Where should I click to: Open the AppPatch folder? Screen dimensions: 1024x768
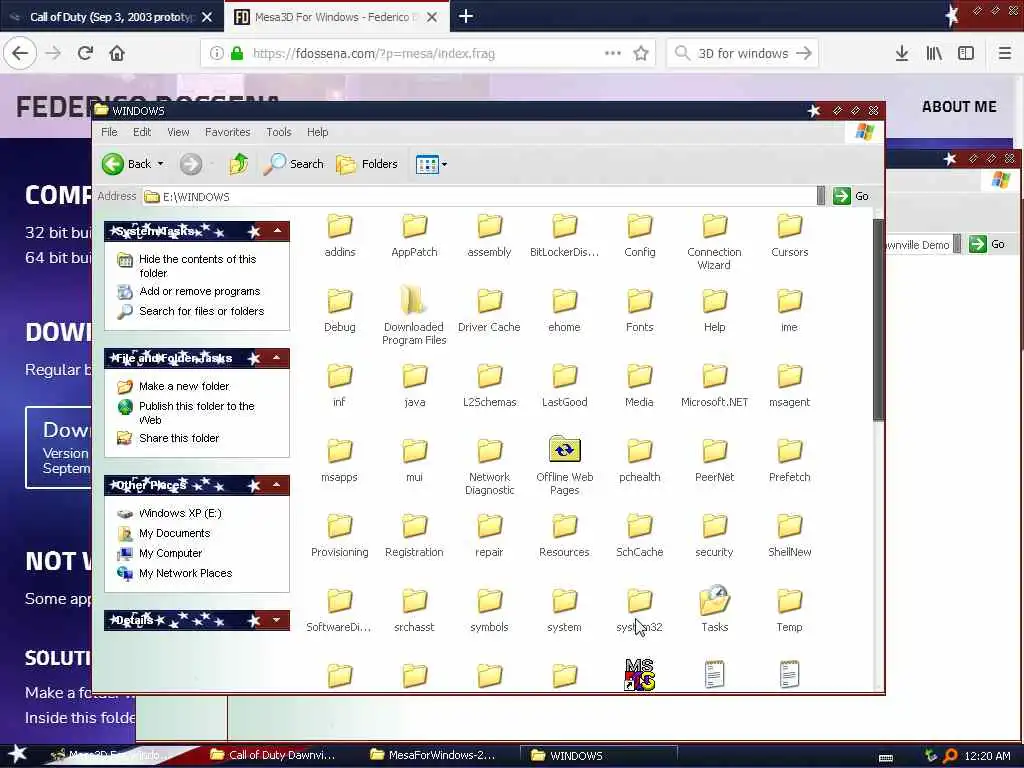pos(414,234)
